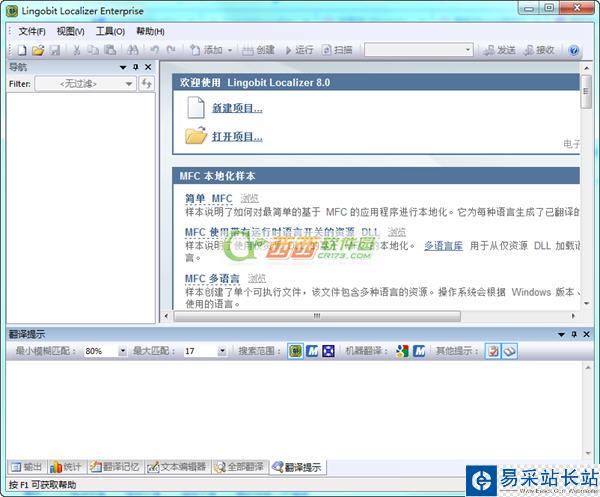
Task: Click the 发送 toolbar button
Action: (x=499, y=50)
